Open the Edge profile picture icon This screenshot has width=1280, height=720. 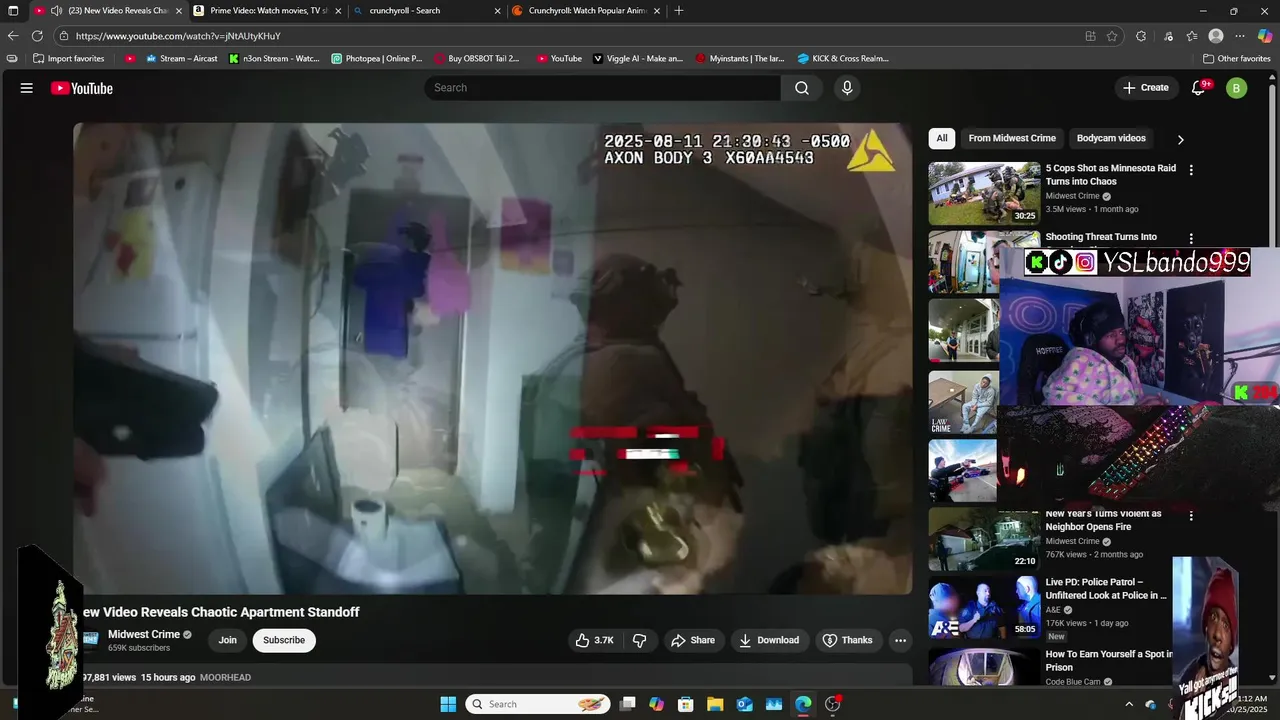pos(1216,36)
